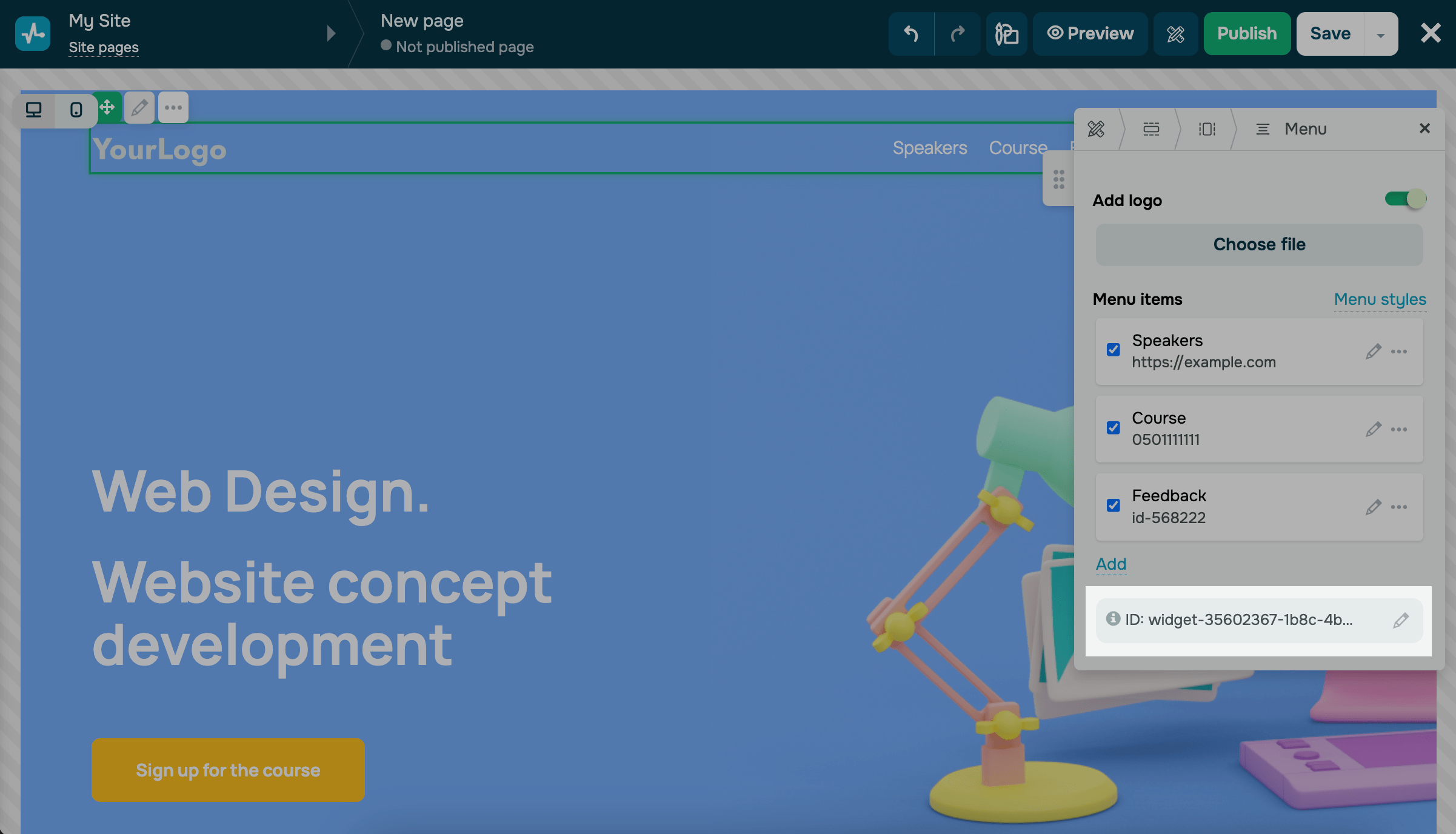Click the redo arrow icon
Viewport: 1456px width, 834px height.
click(x=957, y=33)
